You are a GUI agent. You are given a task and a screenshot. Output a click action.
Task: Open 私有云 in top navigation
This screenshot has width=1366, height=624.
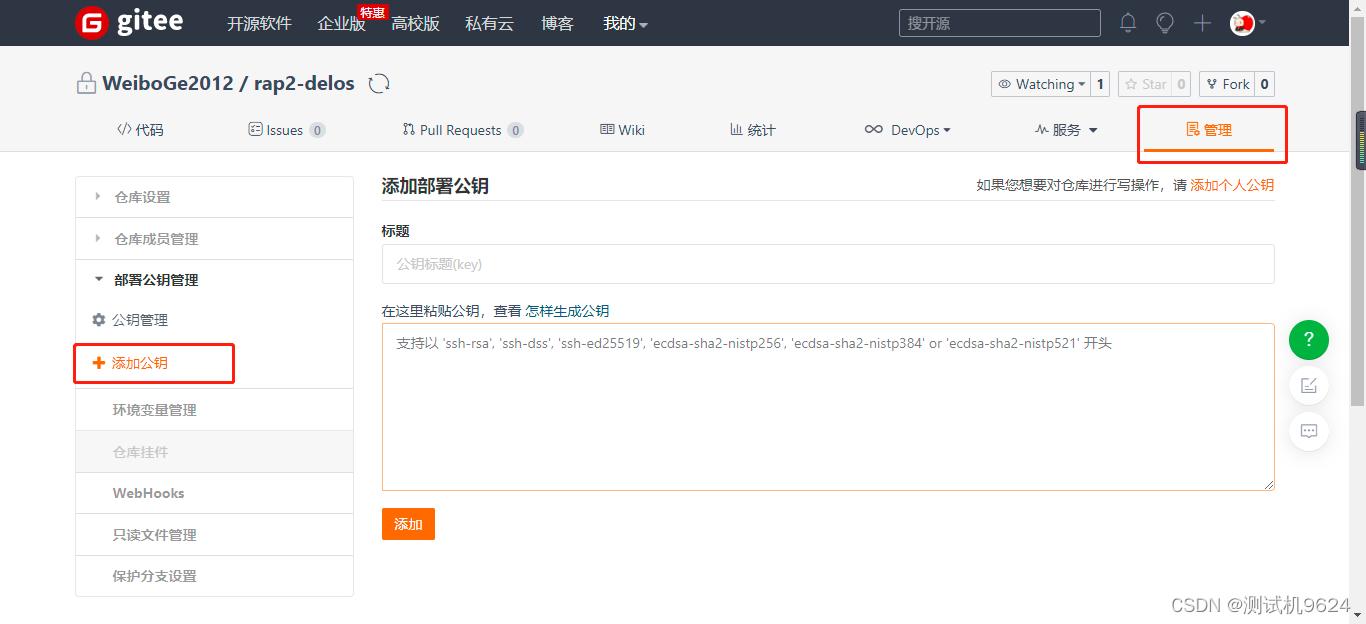pyautogui.click(x=490, y=23)
